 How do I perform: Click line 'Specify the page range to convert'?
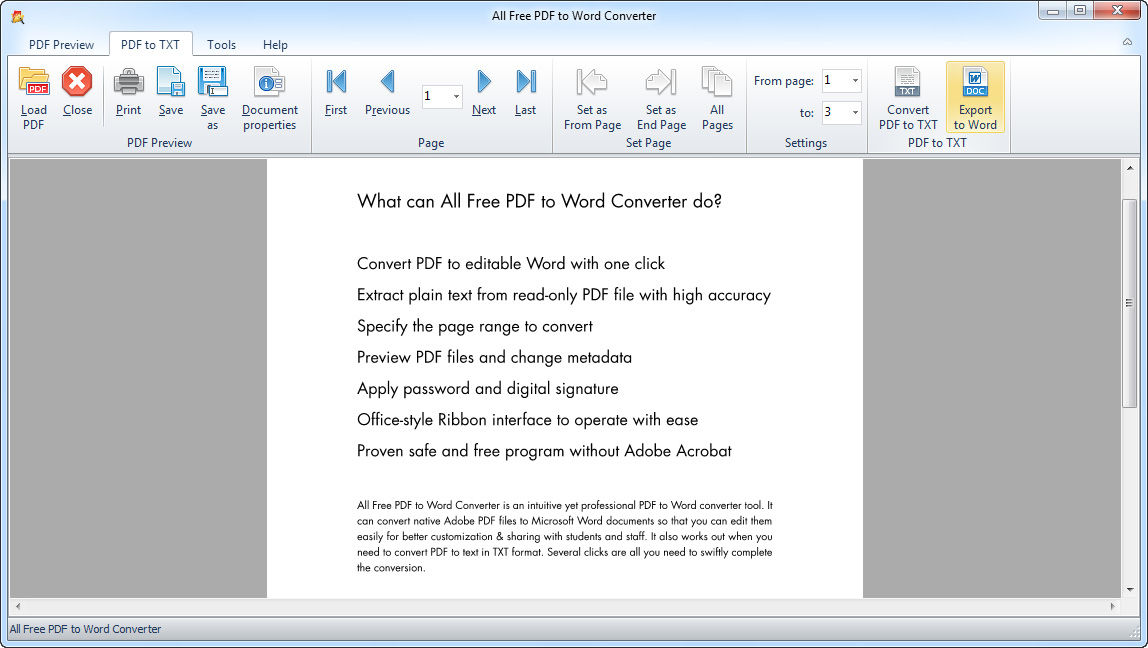coord(474,326)
